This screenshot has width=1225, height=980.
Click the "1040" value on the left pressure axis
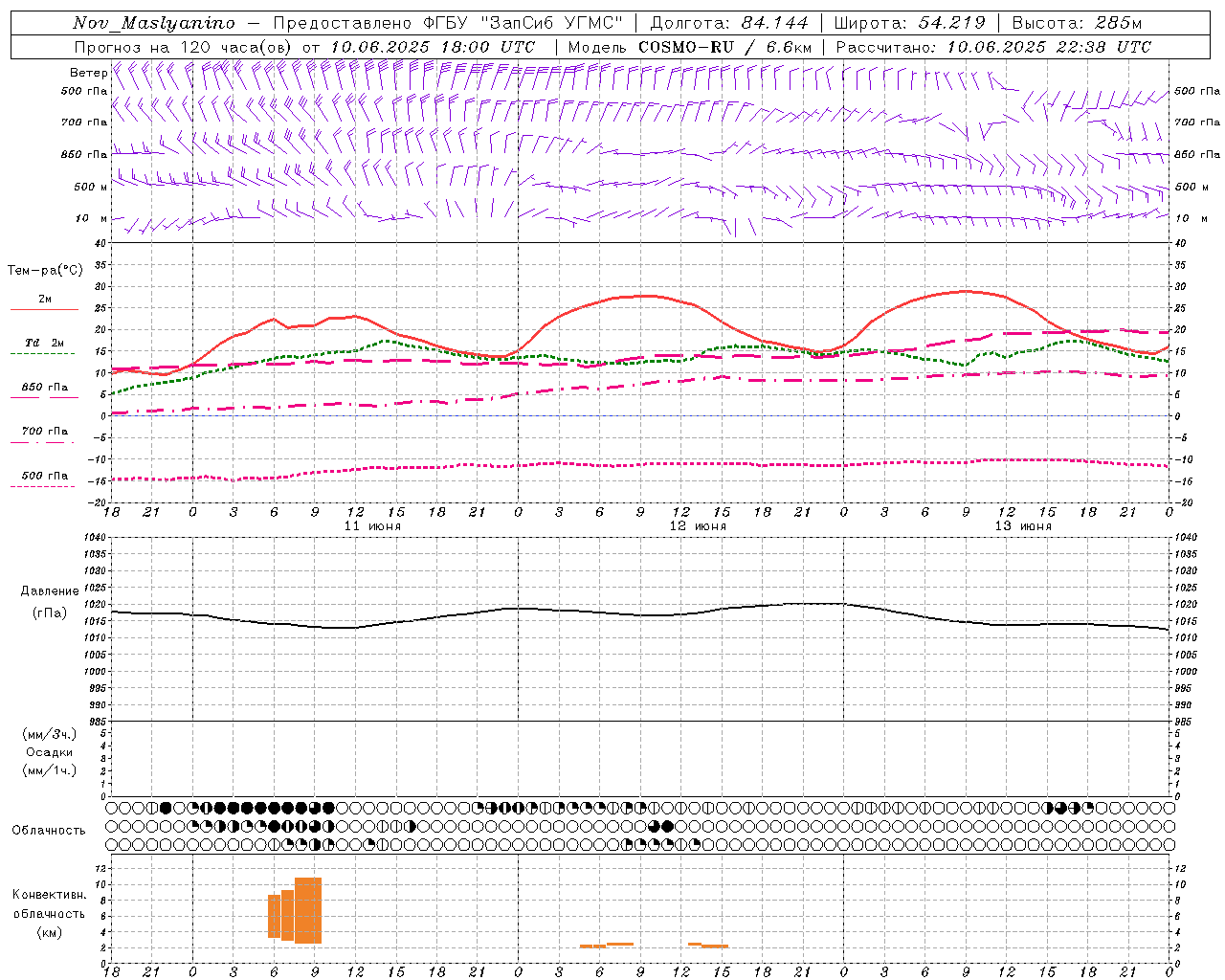tap(94, 537)
